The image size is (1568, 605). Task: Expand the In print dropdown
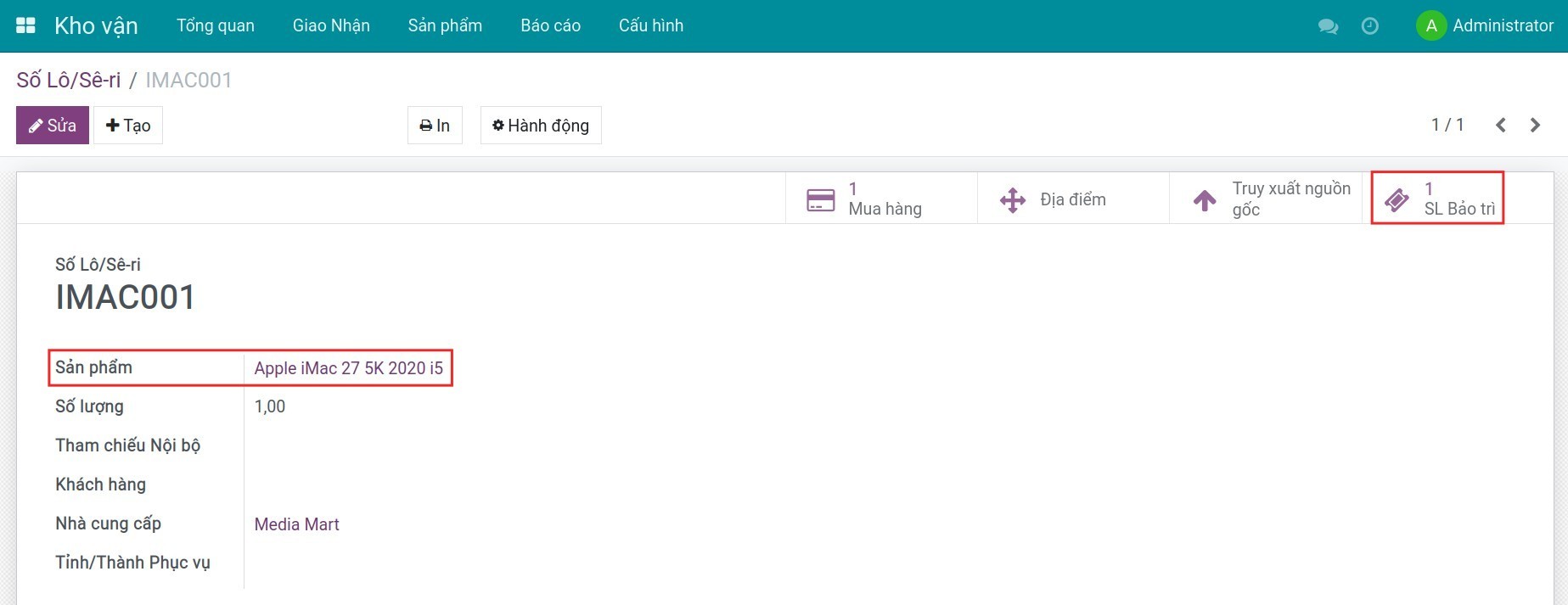pos(435,126)
